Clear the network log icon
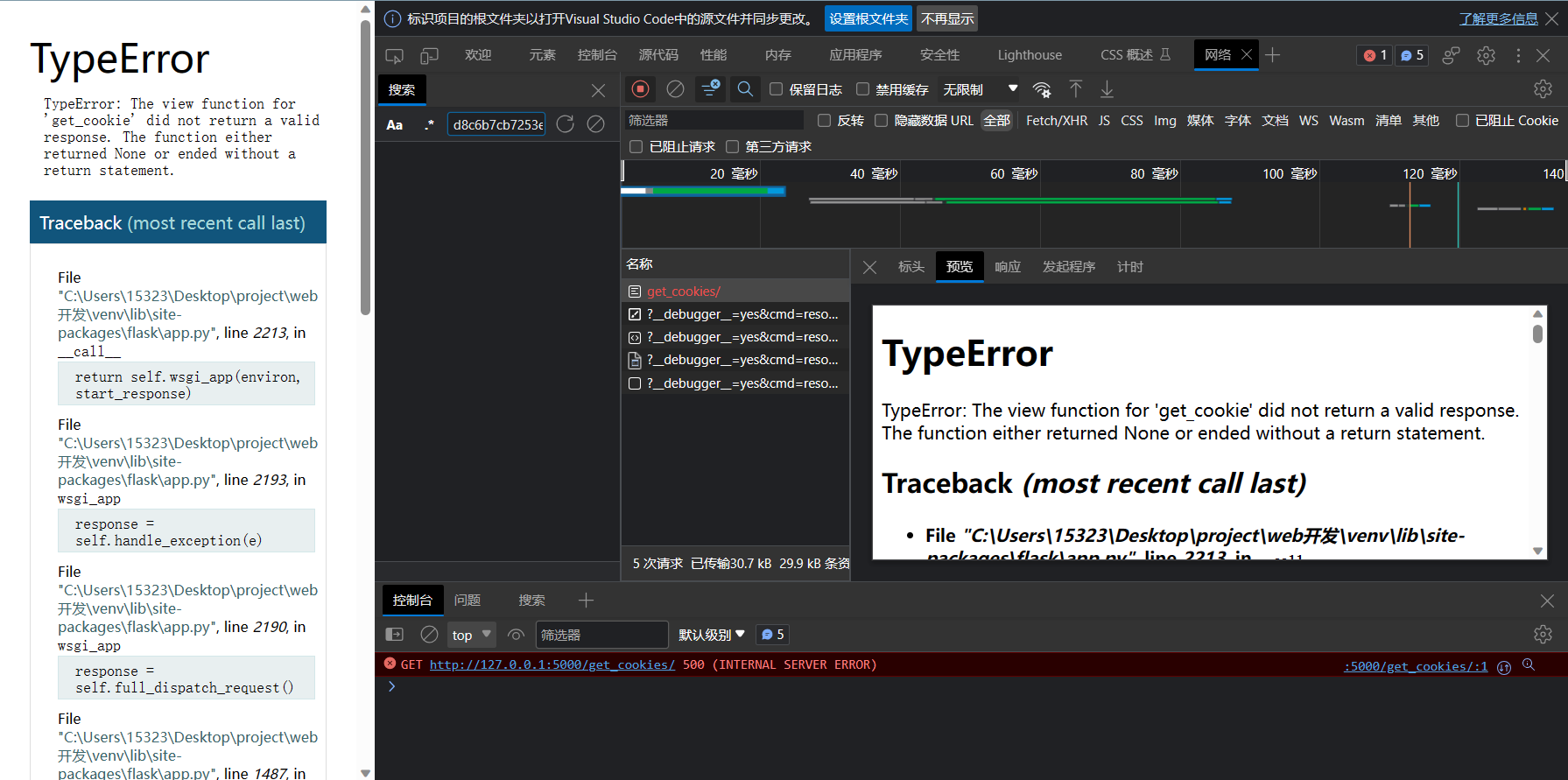 tap(675, 88)
